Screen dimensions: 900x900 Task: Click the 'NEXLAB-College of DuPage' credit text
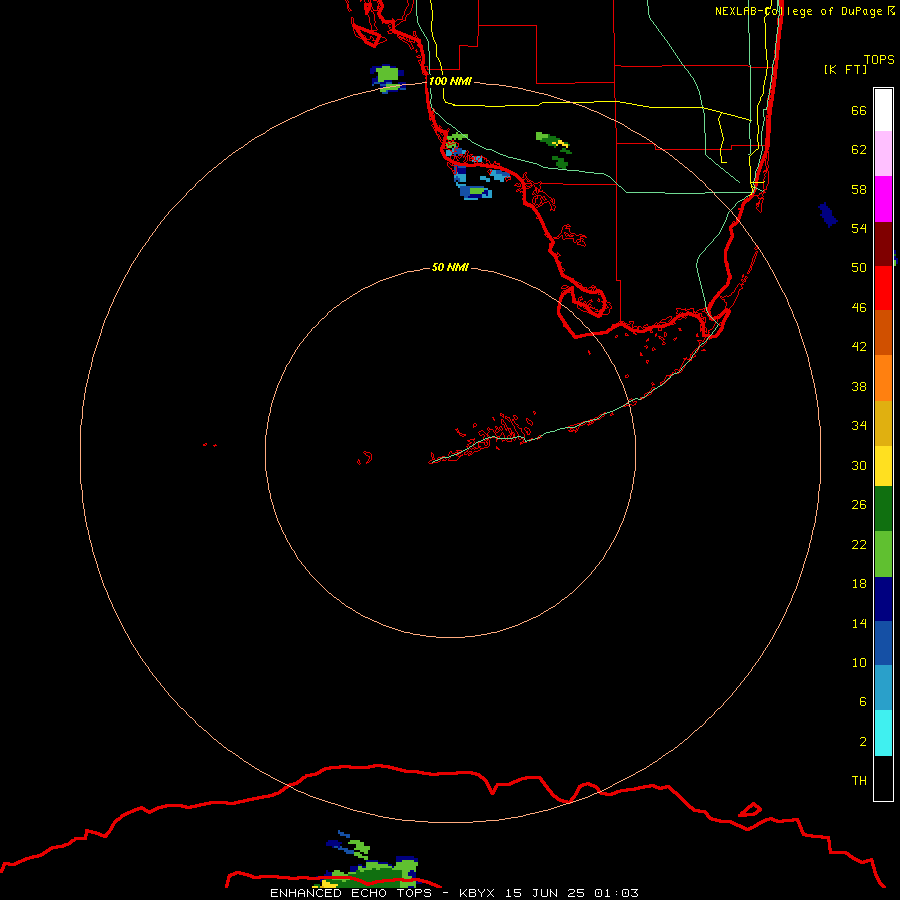pos(798,11)
